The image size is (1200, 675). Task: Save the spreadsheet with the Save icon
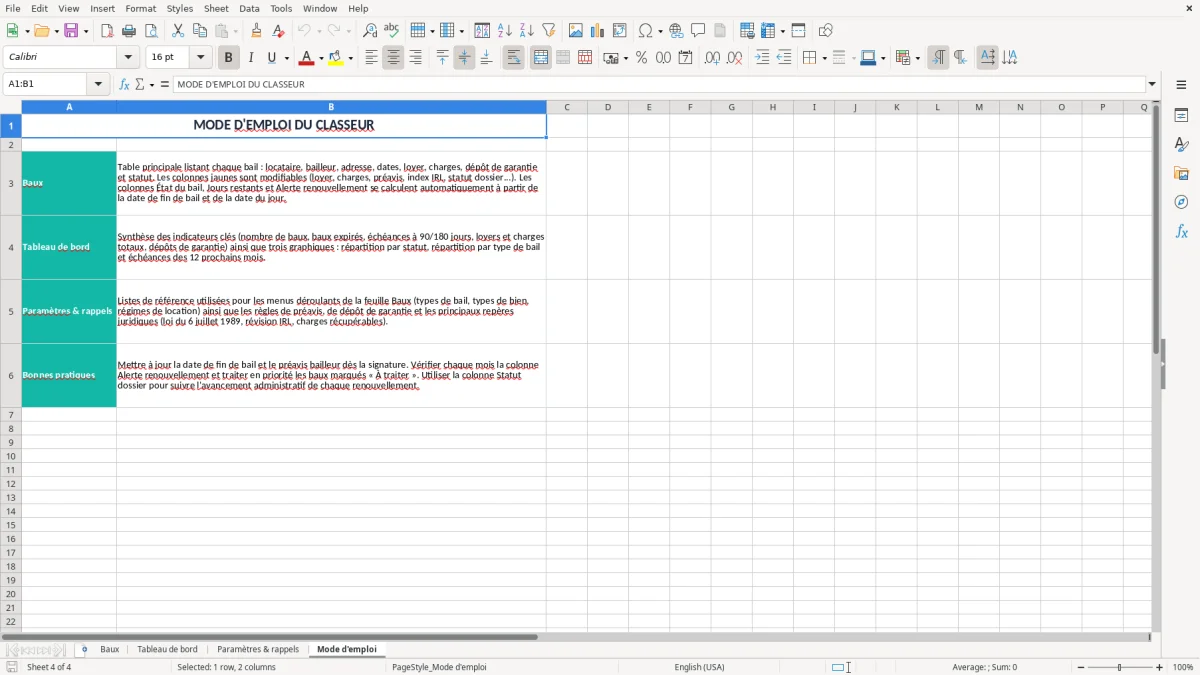click(71, 31)
